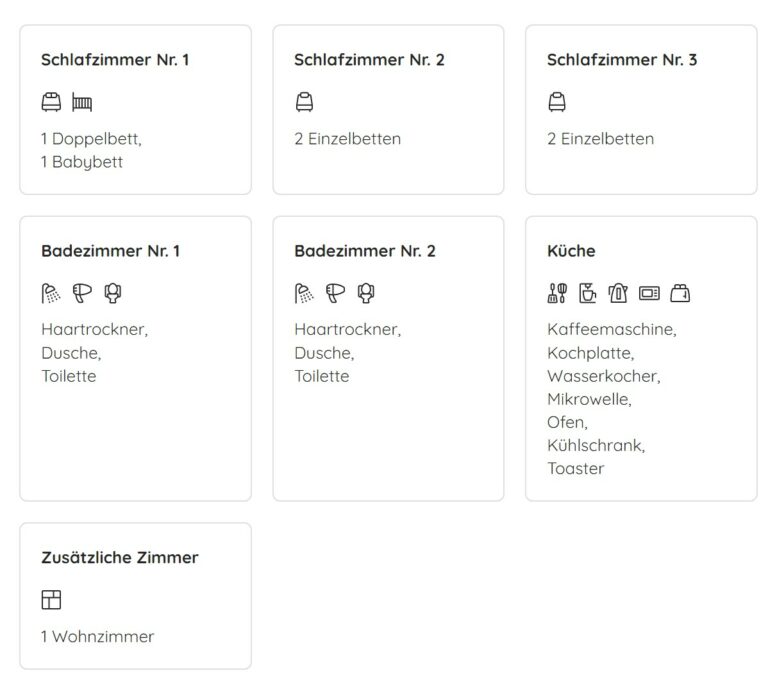The height and width of the screenshot is (689, 768).
Task: Click the microwave icon in Küche
Action: [x=649, y=293]
